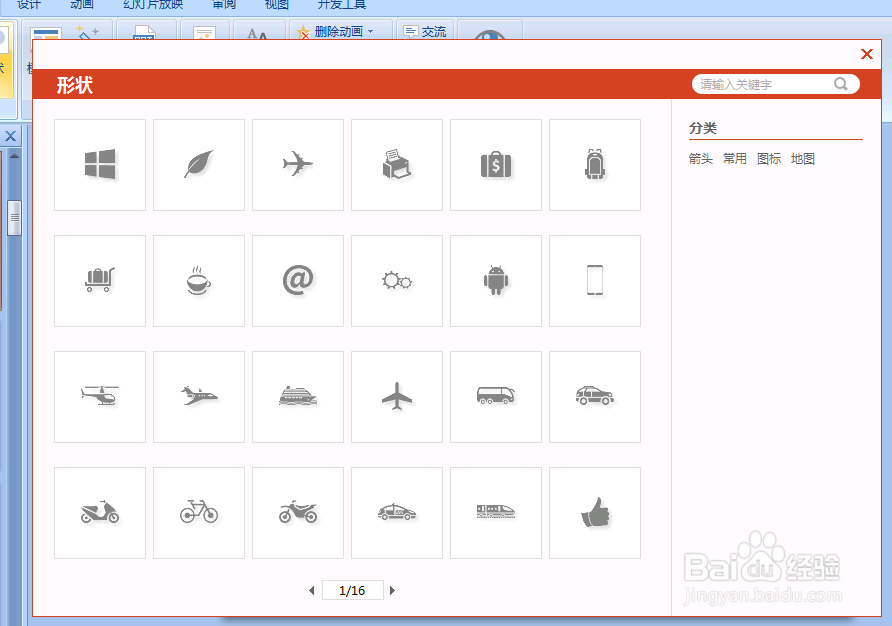Insert the steaming coffee cup shape
892x626 pixels.
199,281
